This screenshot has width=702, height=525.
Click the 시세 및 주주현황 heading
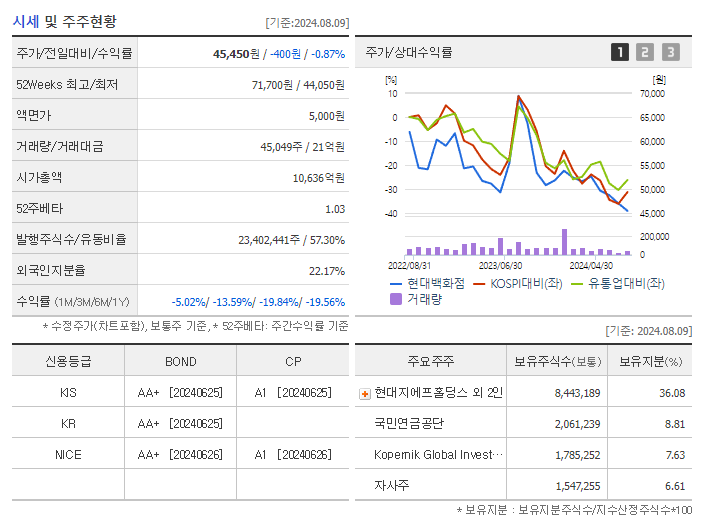[64, 21]
